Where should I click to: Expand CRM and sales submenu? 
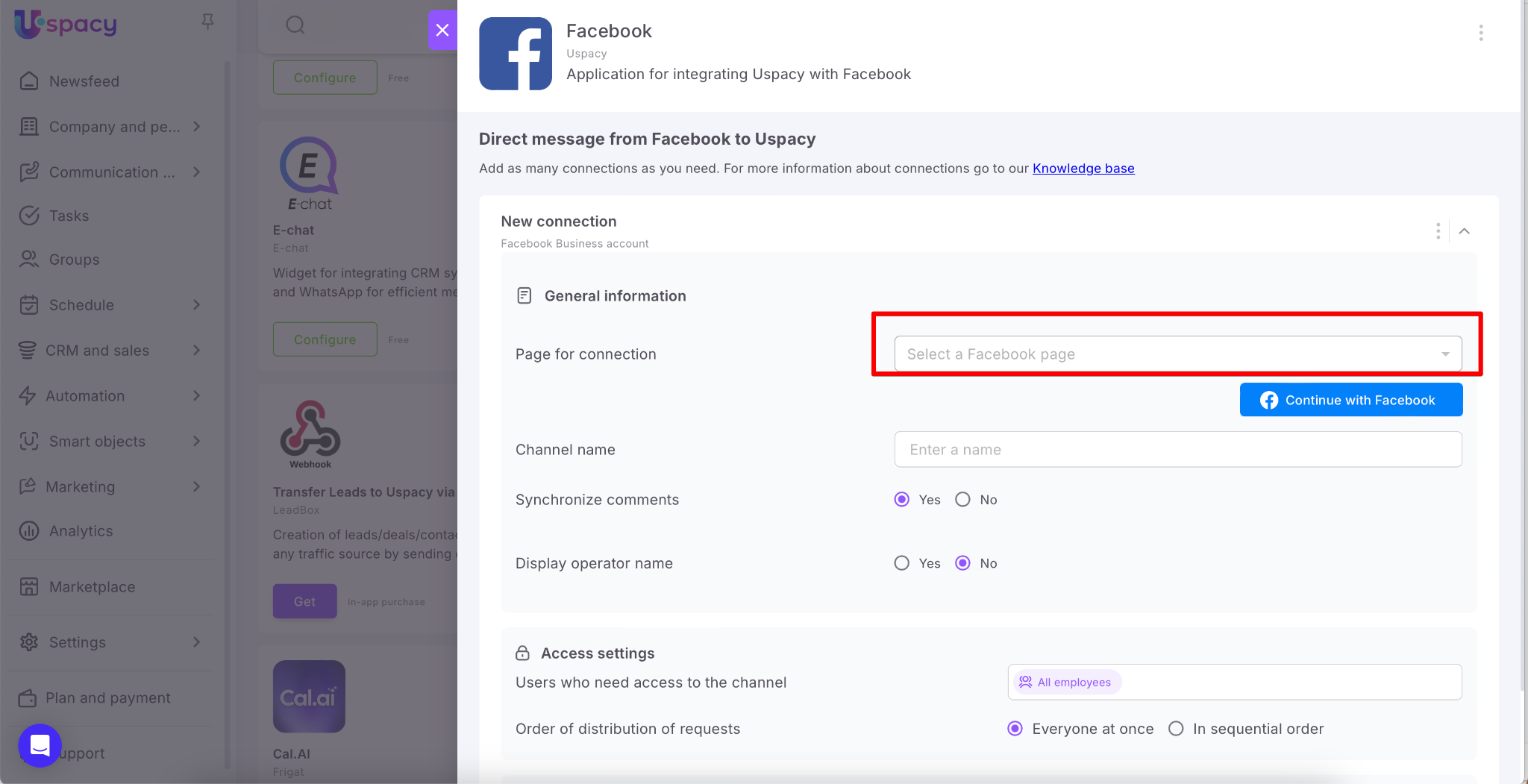point(196,351)
